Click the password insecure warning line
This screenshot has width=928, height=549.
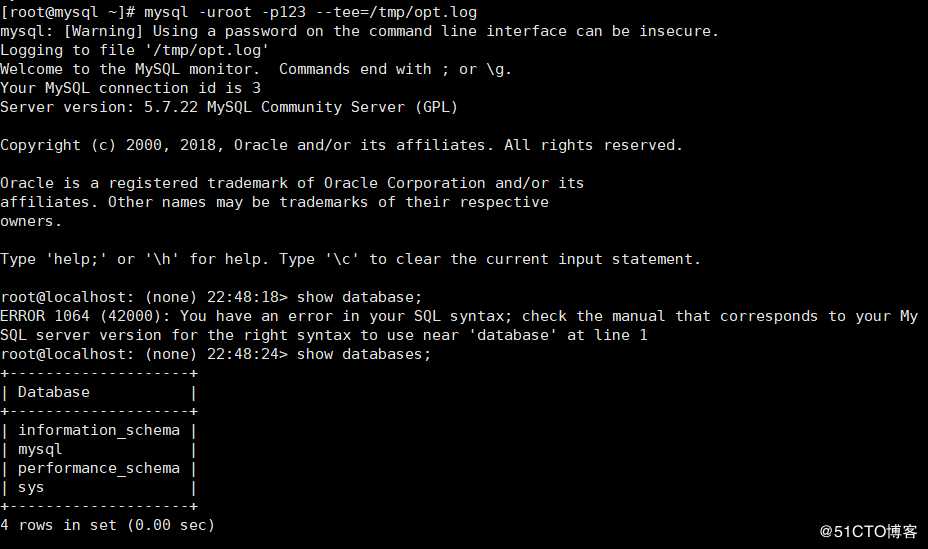[x=359, y=31]
